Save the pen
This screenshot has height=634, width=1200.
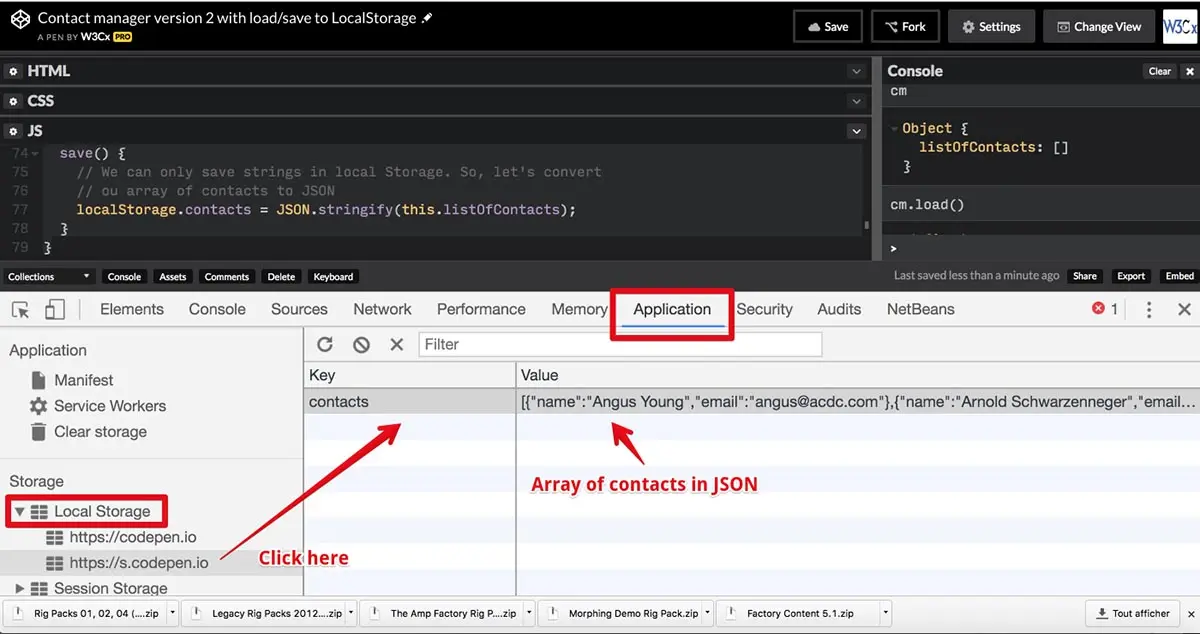coord(828,27)
